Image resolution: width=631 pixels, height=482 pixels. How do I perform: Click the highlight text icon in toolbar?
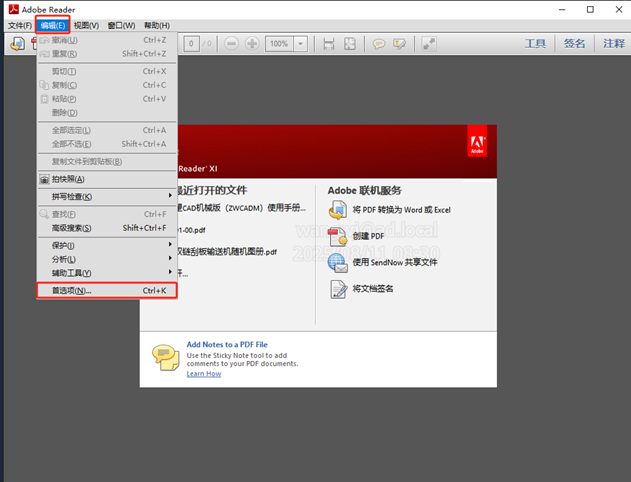(400, 44)
